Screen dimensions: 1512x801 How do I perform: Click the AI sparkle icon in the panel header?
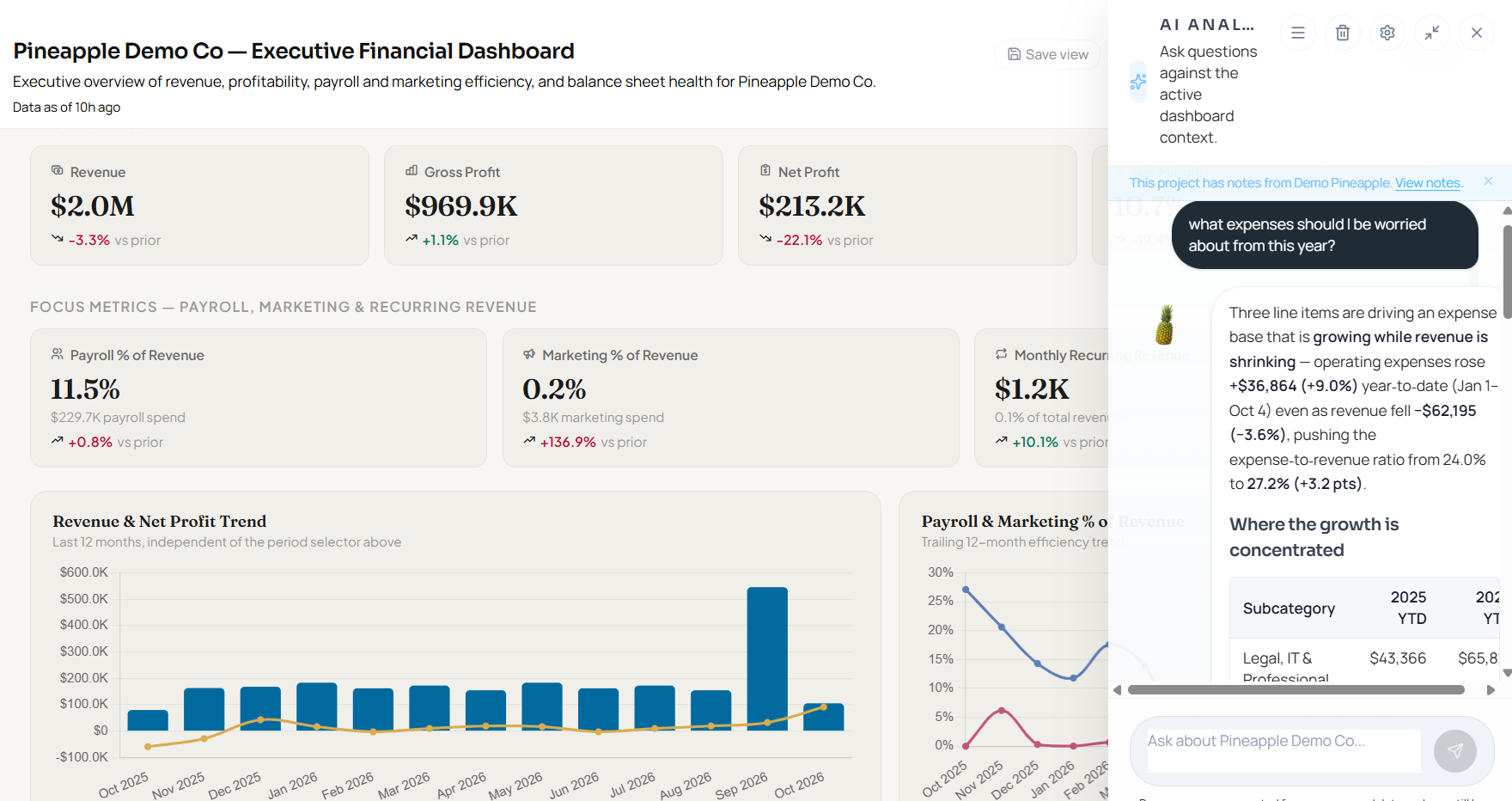(x=1138, y=82)
